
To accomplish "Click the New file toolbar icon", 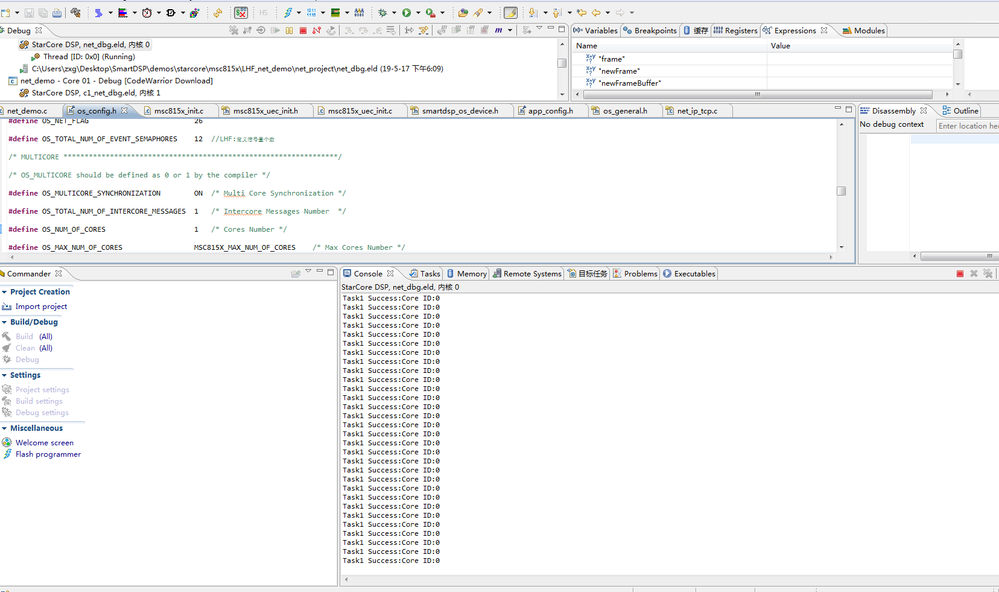I will [6, 13].
